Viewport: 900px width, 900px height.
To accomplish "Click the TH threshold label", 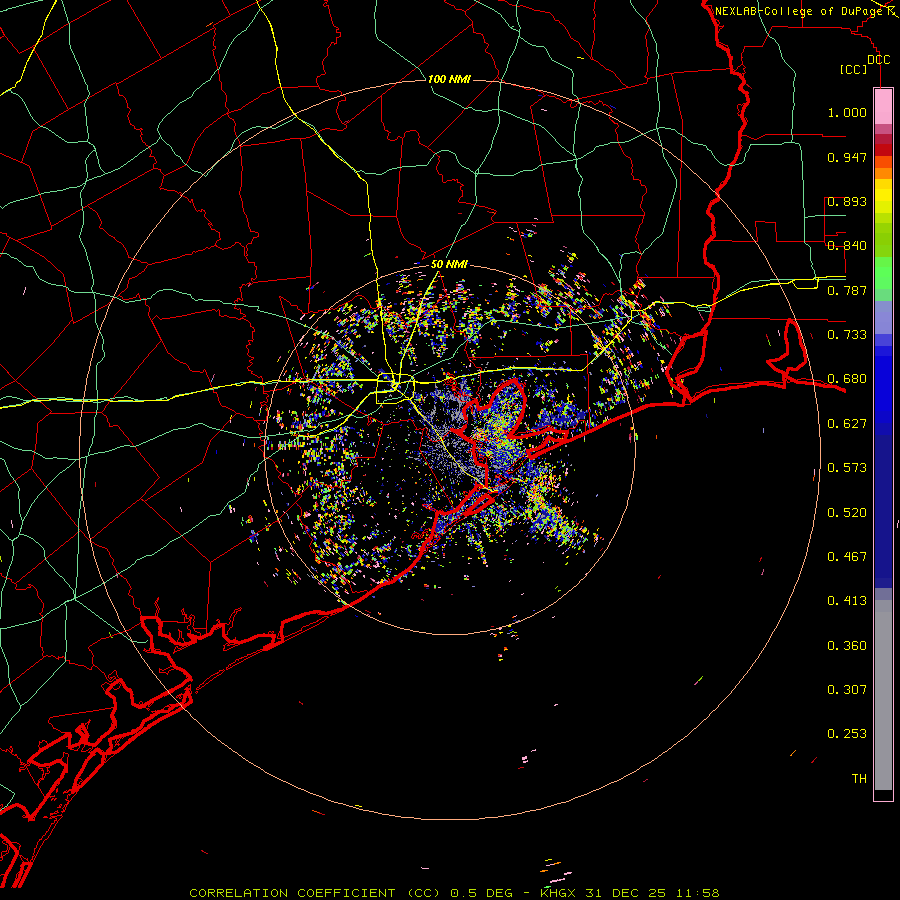I will [x=859, y=779].
